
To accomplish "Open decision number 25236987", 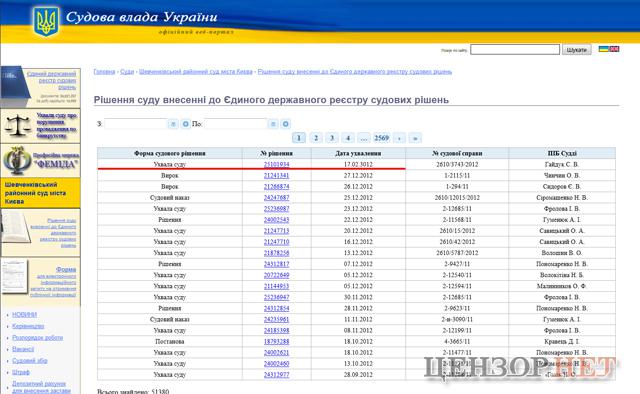I will (276, 209).
